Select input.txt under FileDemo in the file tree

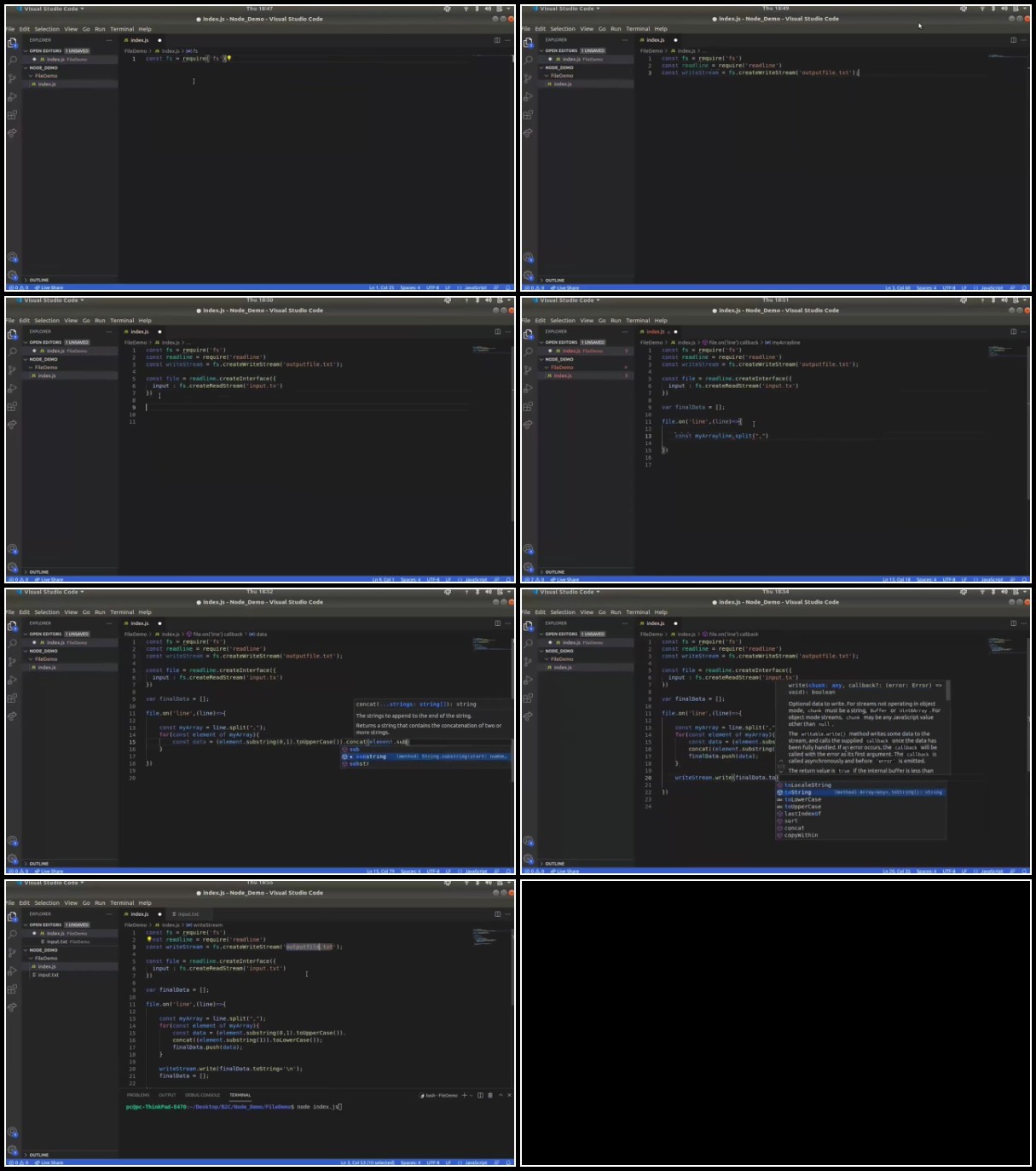point(48,975)
